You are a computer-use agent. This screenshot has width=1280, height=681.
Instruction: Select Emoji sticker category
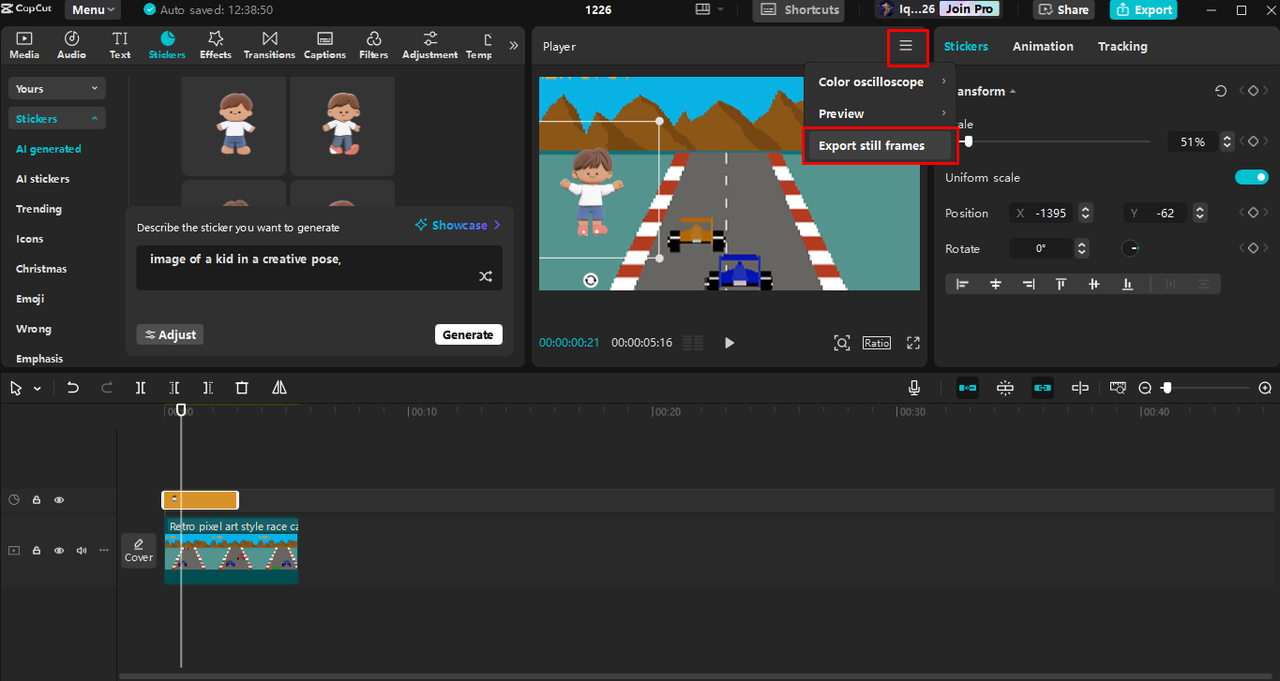tap(30, 299)
